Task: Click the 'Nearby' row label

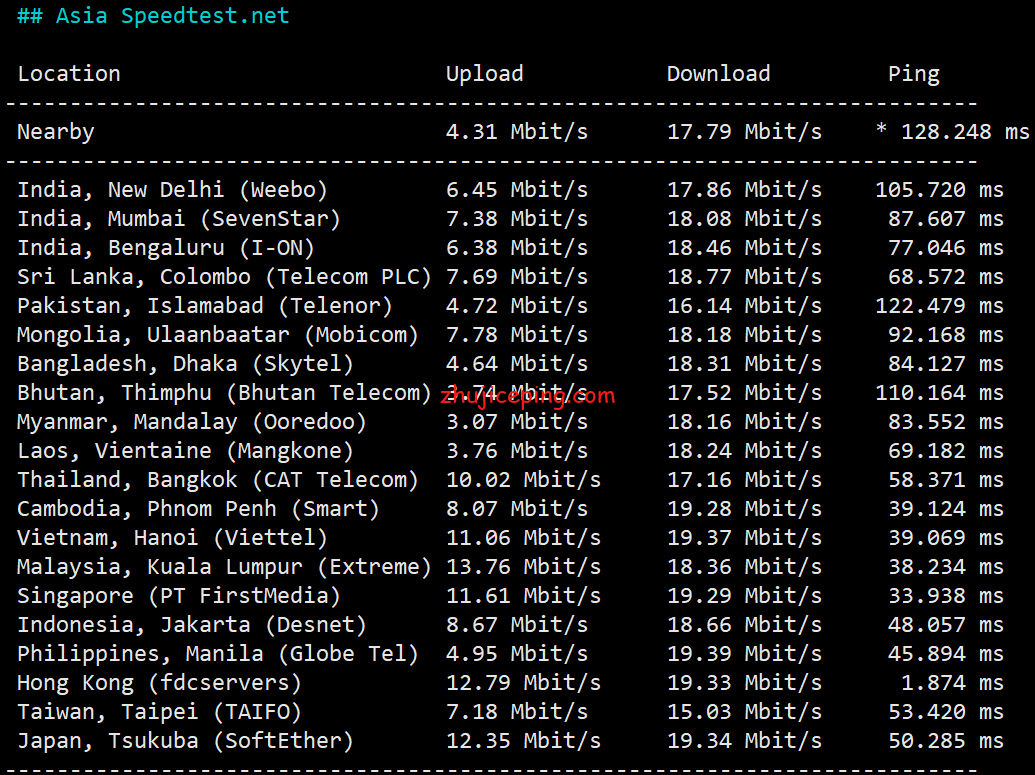Action: tap(55, 132)
